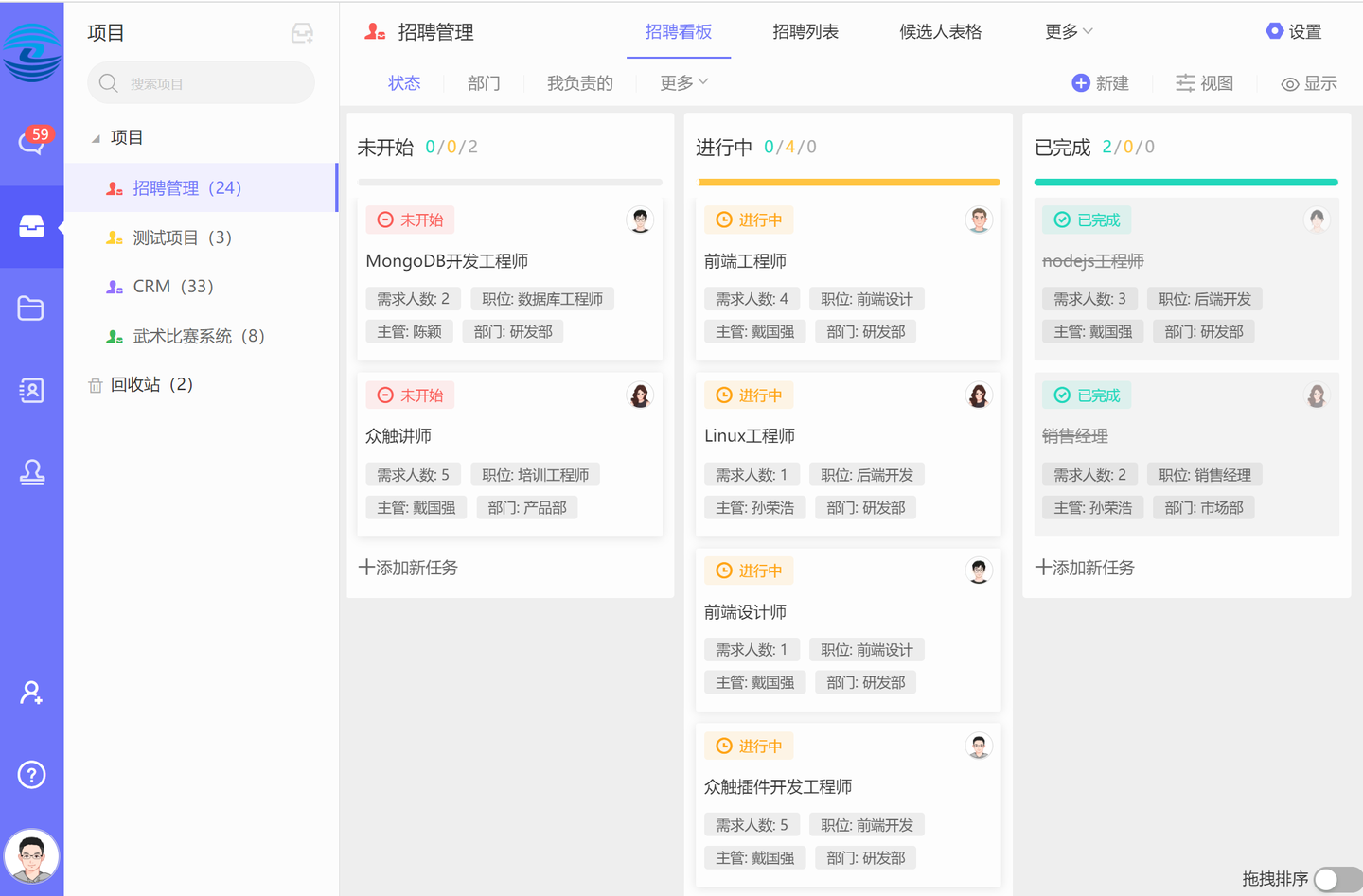Collapse the 项目 tree node
This screenshot has height=896, width=1363.
pyautogui.click(x=95, y=137)
